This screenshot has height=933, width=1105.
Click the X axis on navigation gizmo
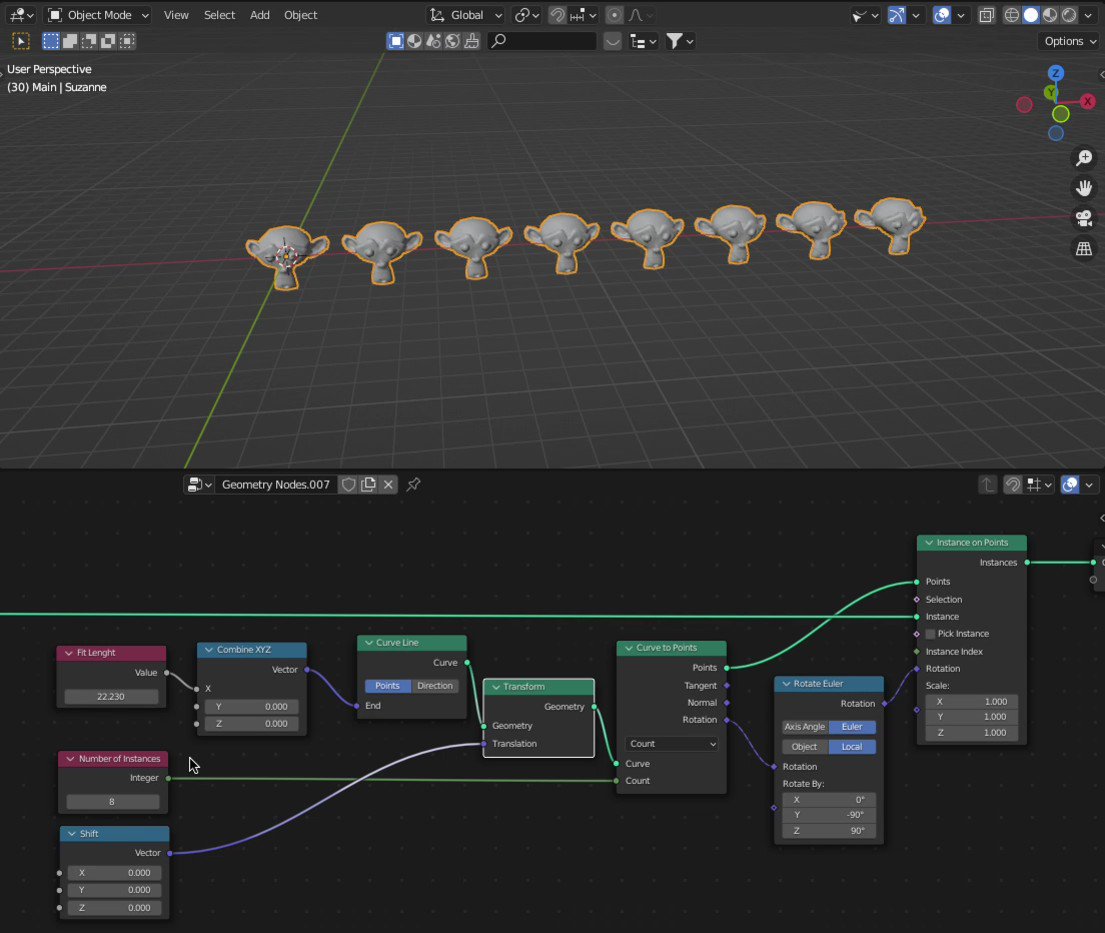pos(1087,101)
